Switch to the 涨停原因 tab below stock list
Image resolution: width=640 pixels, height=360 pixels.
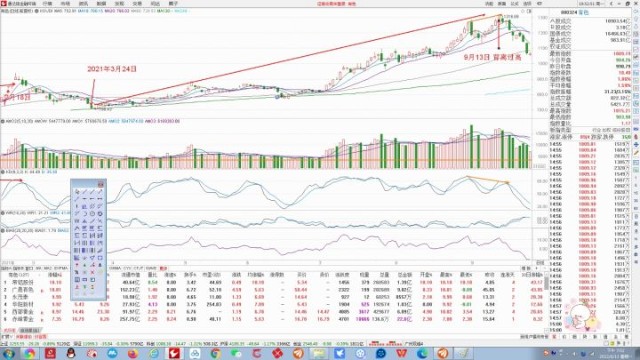(x=30, y=330)
